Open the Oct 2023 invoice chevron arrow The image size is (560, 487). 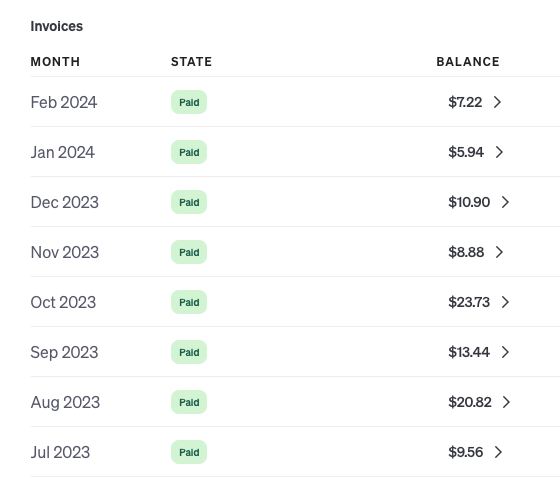[505, 302]
